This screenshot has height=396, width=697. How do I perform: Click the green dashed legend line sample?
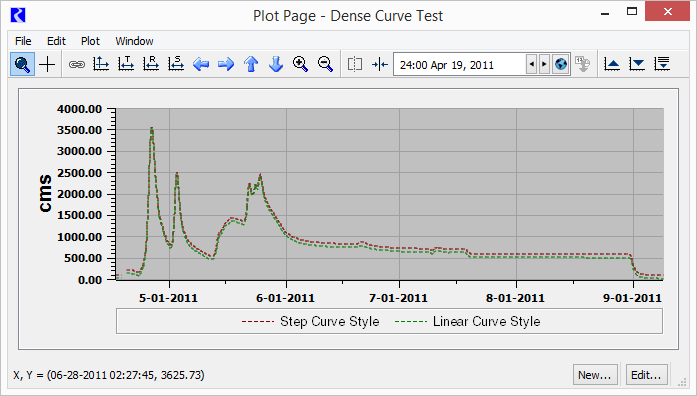tap(411, 321)
